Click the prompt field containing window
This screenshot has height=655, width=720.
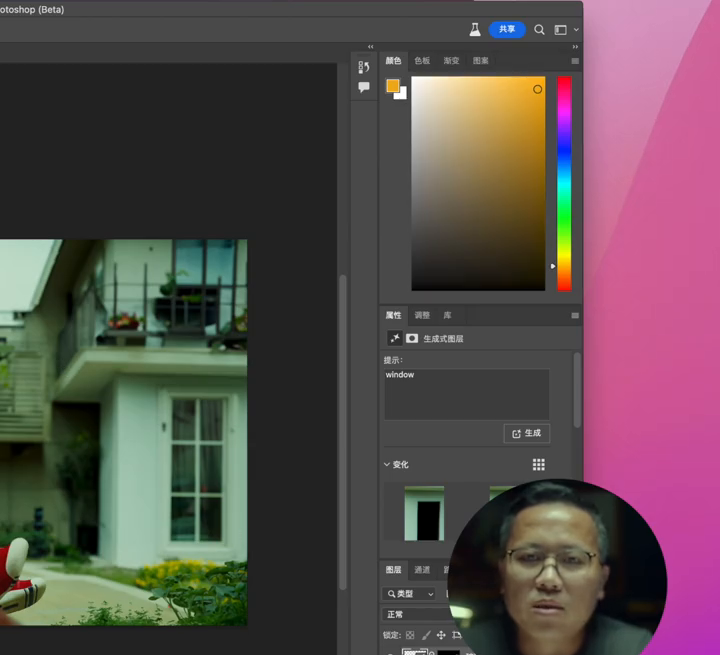(x=467, y=394)
